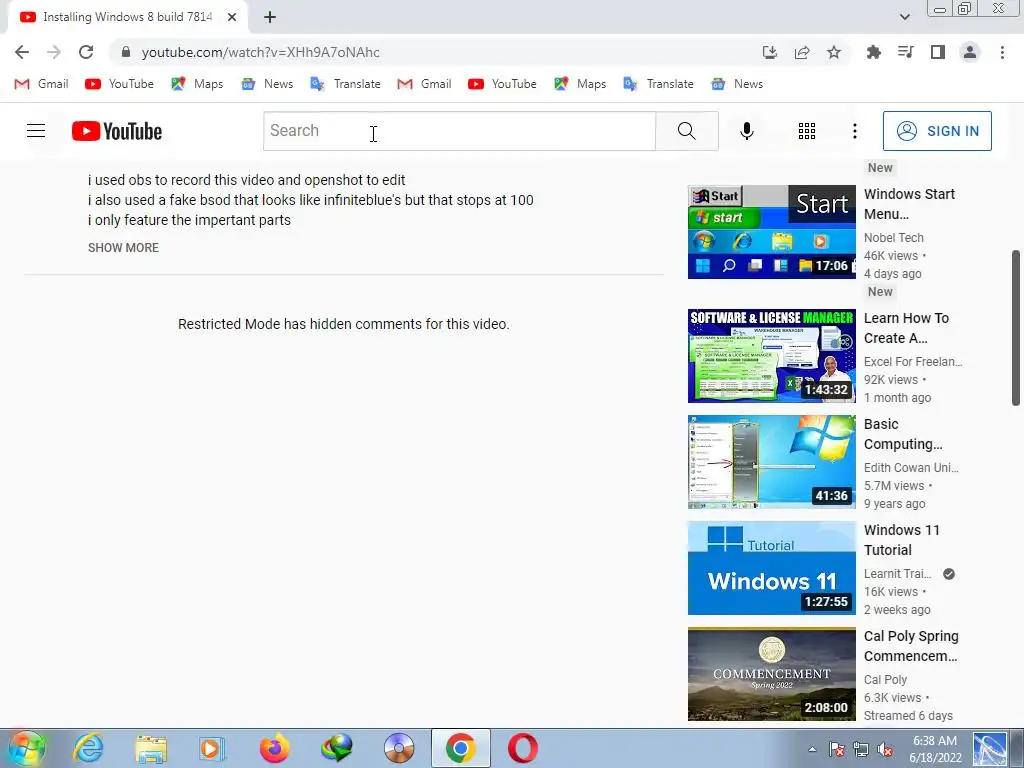Click the YouTube logo
Screen dimensions: 1024x768
117,131
